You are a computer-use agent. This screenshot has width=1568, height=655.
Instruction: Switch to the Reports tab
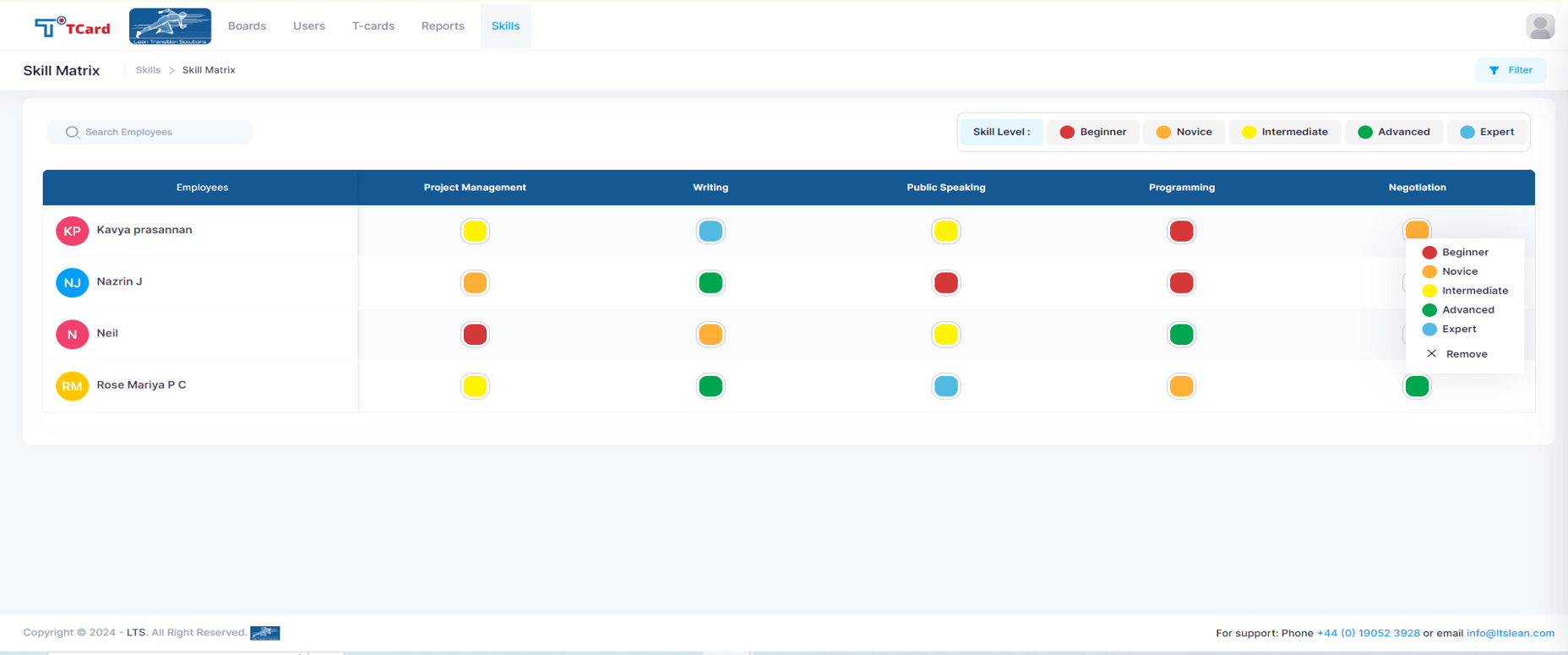[x=443, y=26]
